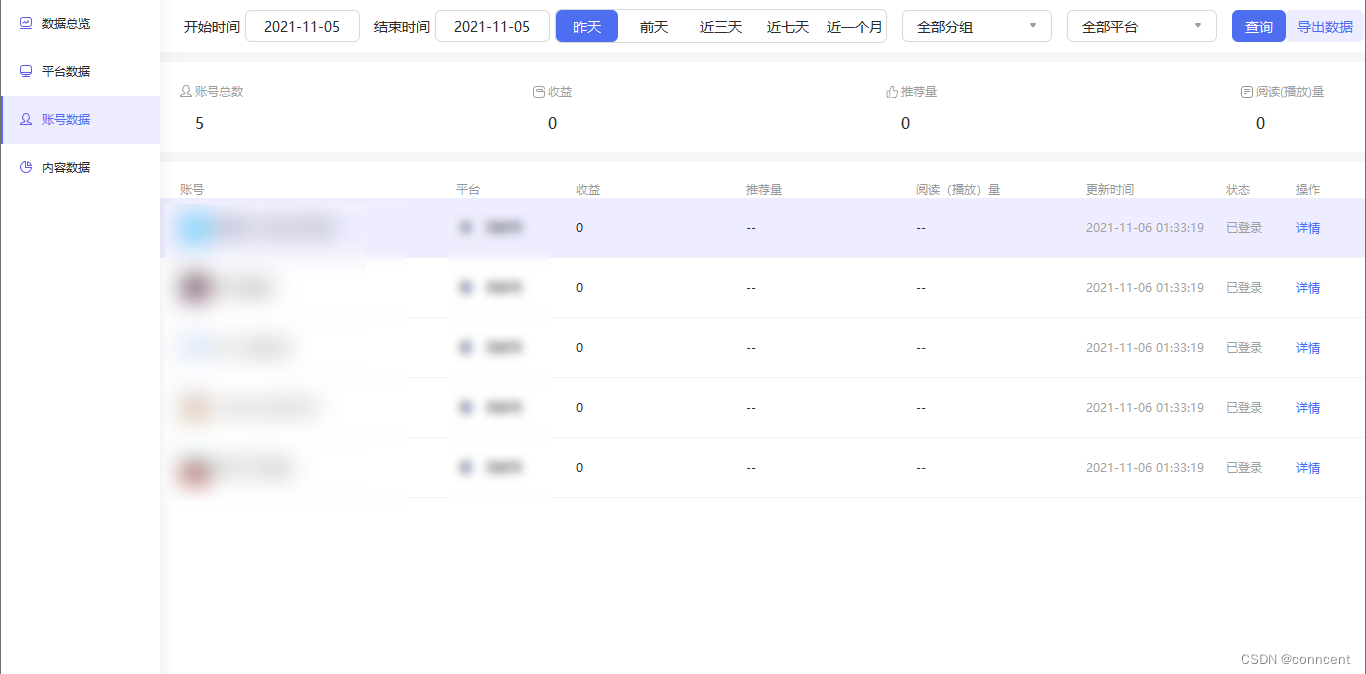Open 详情 for the second account row
This screenshot has width=1366, height=674.
pyautogui.click(x=1308, y=288)
